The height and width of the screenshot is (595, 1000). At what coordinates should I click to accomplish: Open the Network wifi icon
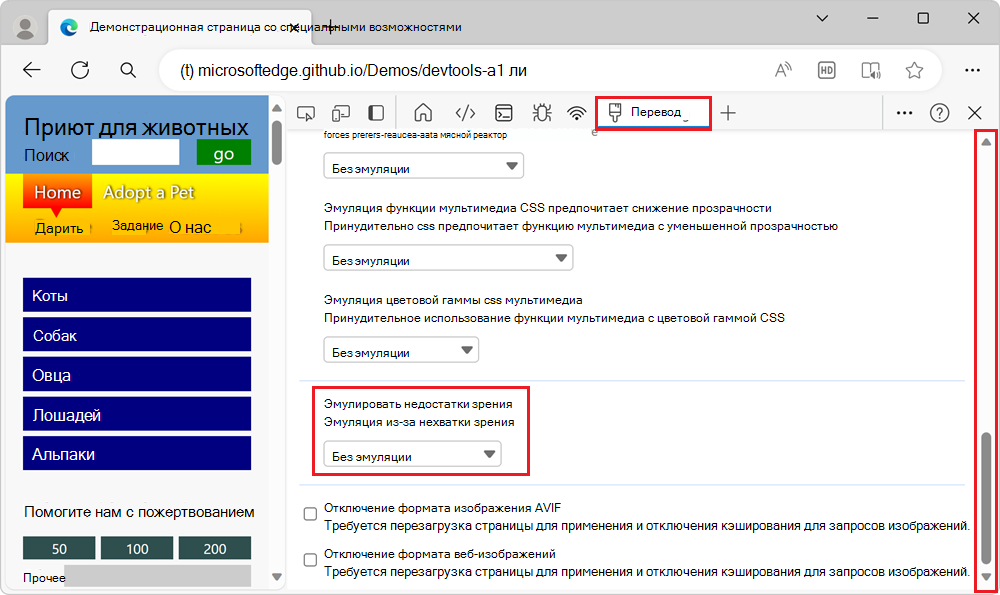[577, 114]
